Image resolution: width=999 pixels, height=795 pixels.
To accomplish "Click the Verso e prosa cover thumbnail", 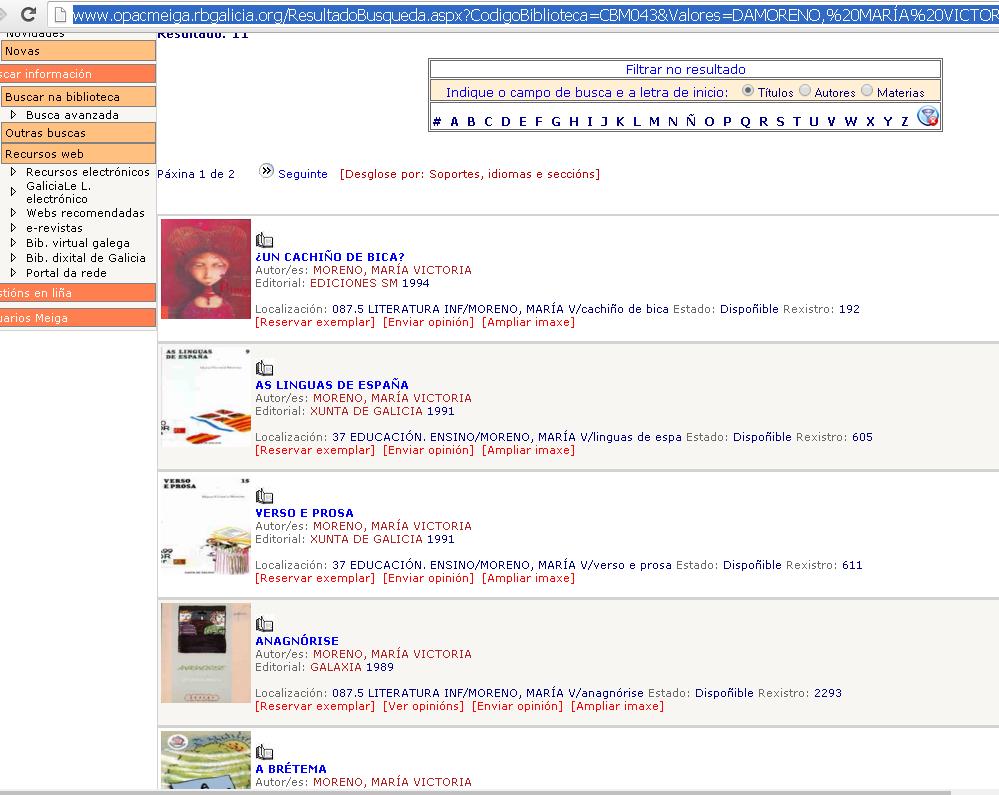I will click(x=206, y=526).
